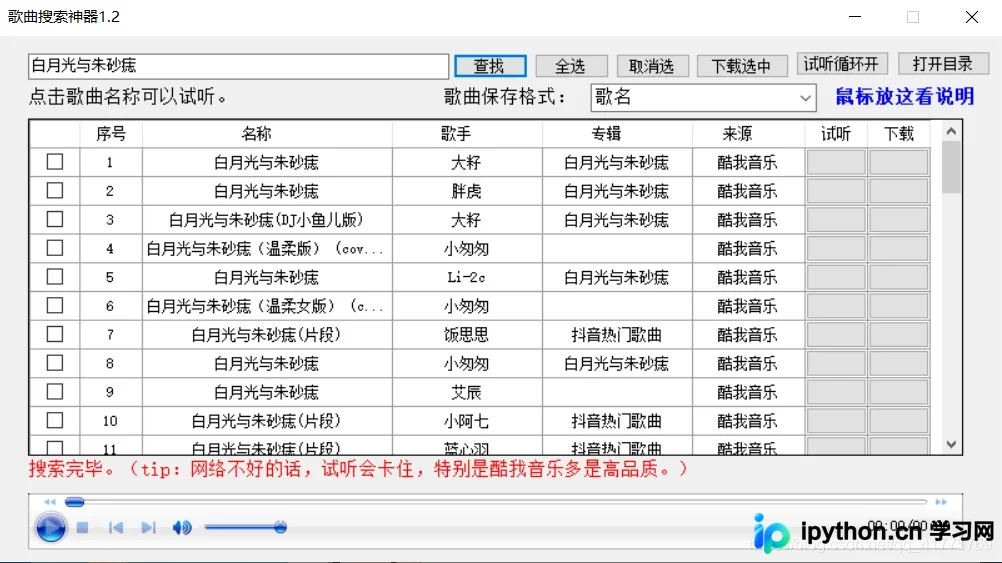Open the 歌曲保存格式 dropdown
The height and width of the screenshot is (563, 1002).
[703, 98]
